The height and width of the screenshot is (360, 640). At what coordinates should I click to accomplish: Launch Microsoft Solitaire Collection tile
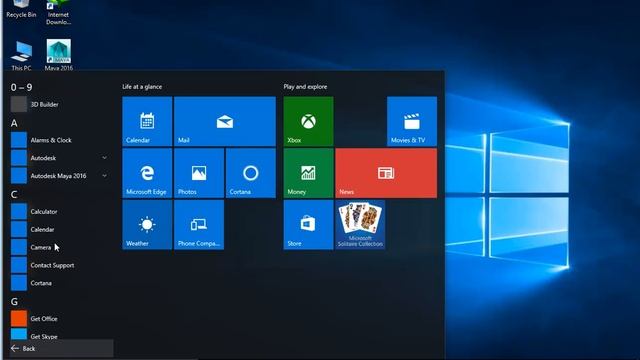(360, 224)
